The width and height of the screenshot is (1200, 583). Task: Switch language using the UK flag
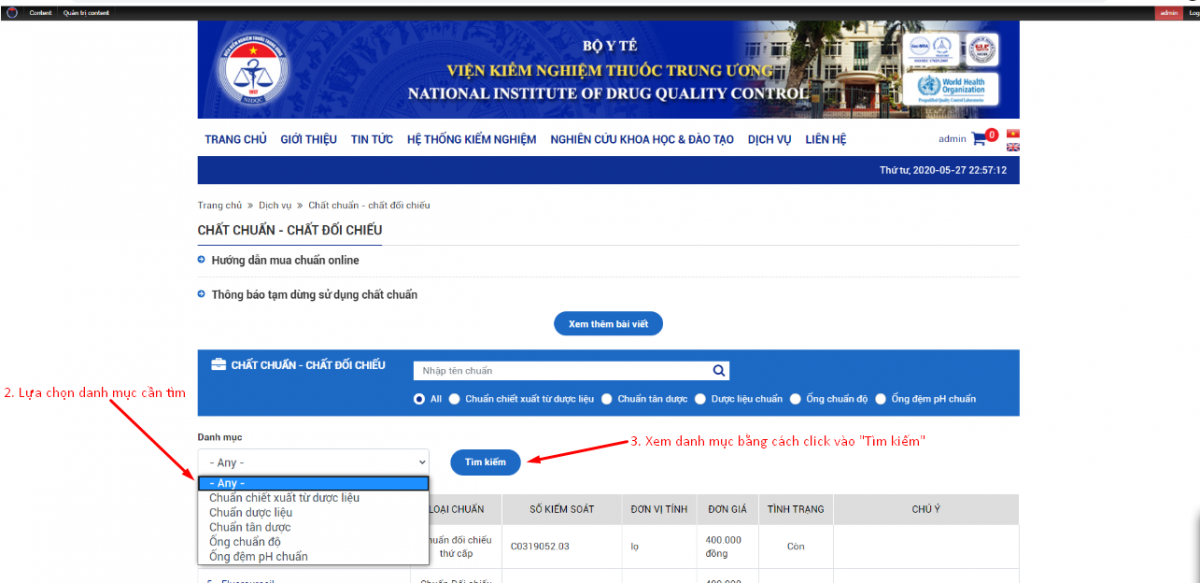[1013, 147]
